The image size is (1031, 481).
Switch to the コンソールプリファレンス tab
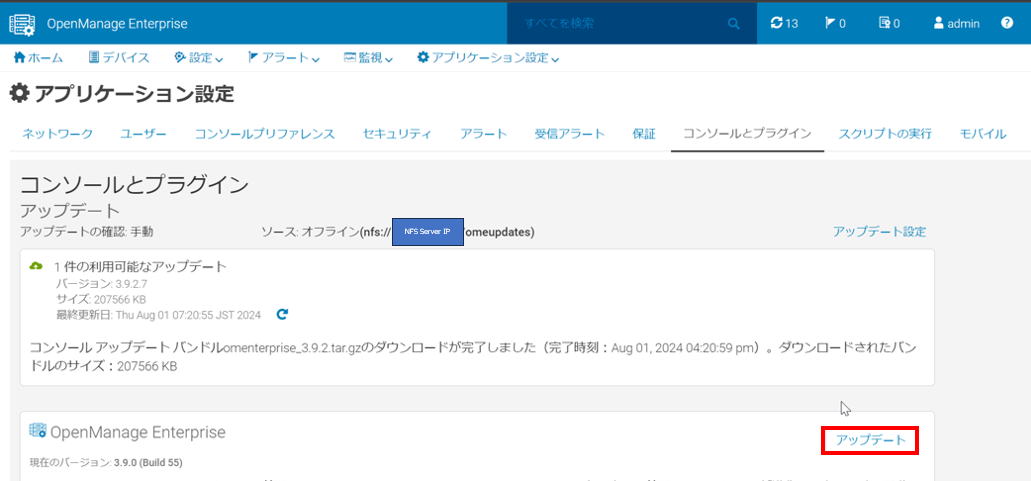coord(265,134)
